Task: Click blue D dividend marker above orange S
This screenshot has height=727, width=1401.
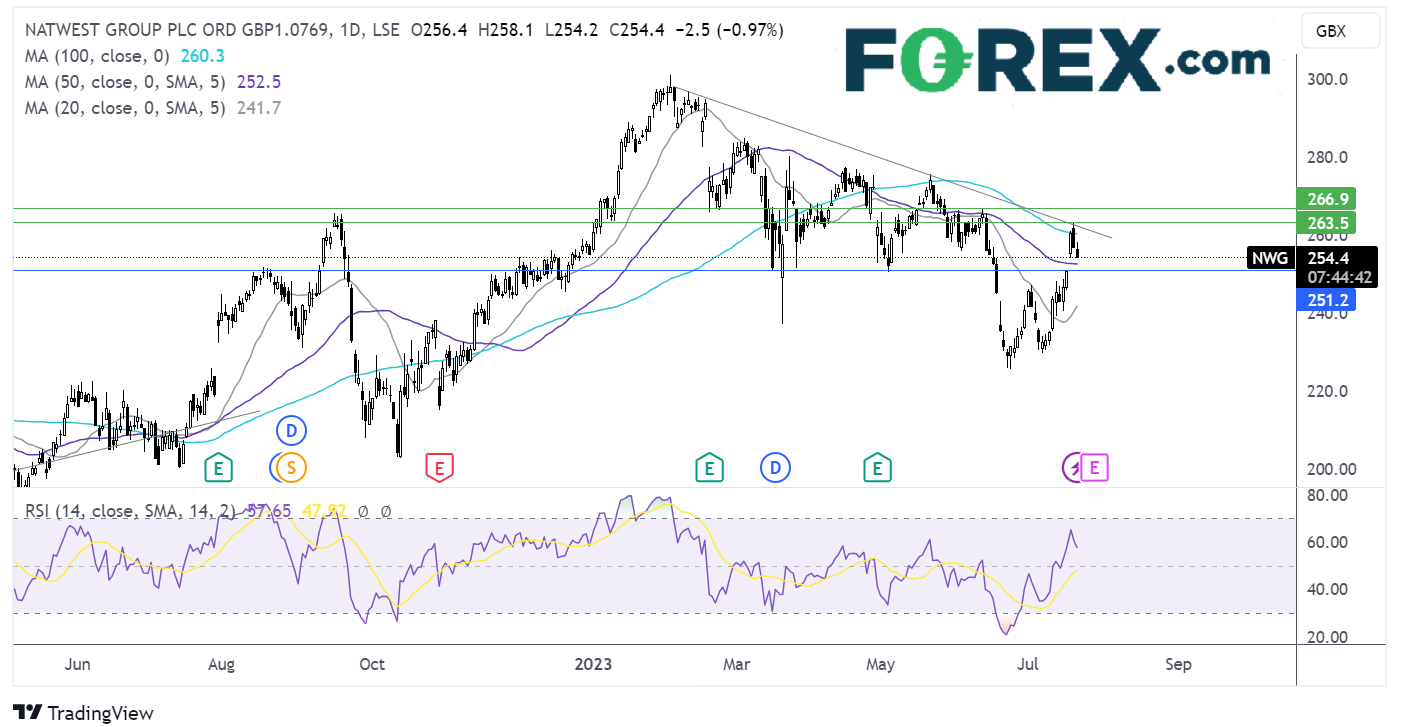Action: 292,431
